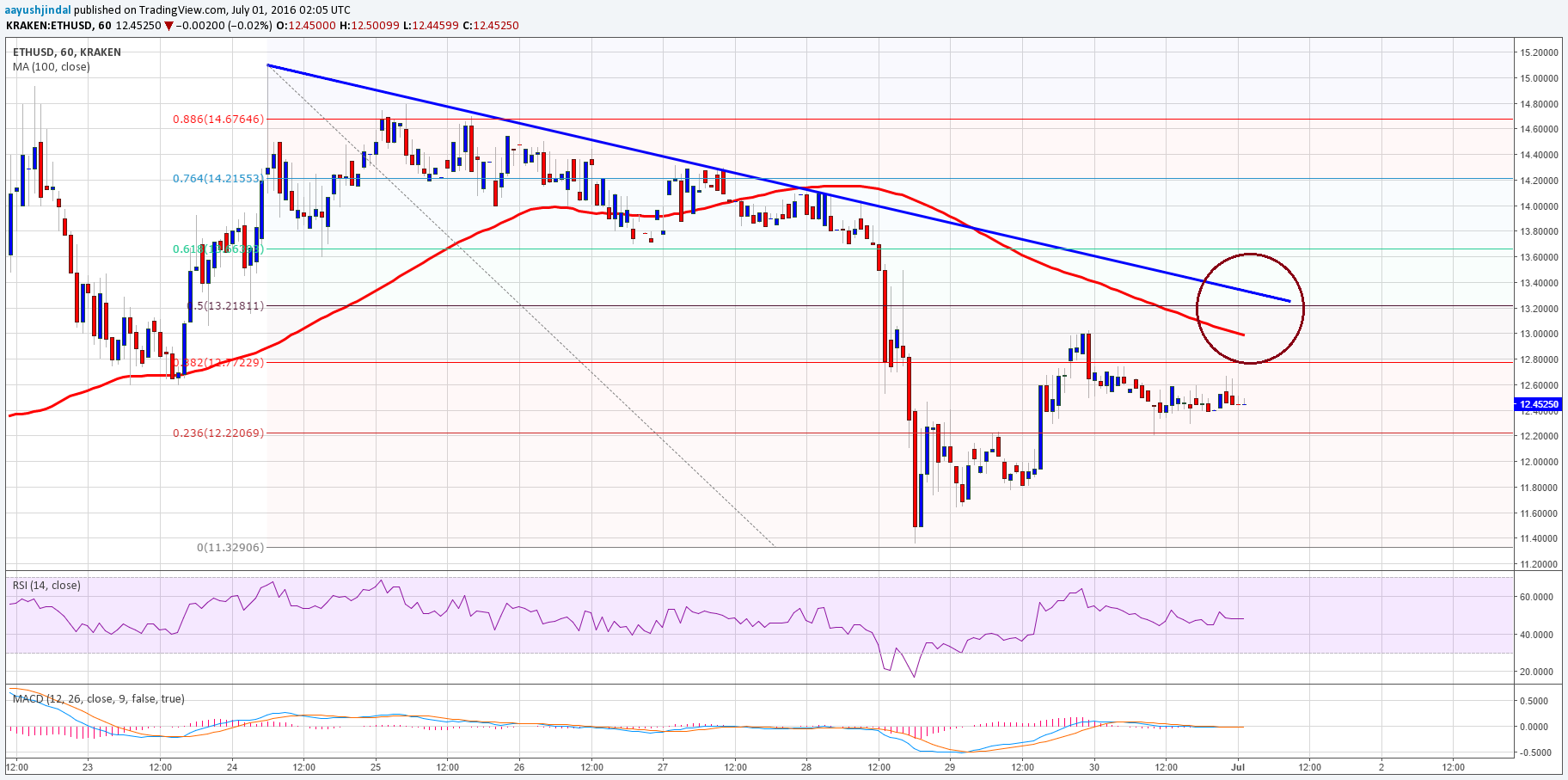The height and width of the screenshot is (780, 1568).
Task: Select the ETHUSD, 60, KRAKEN legend title
Action: coord(67,52)
